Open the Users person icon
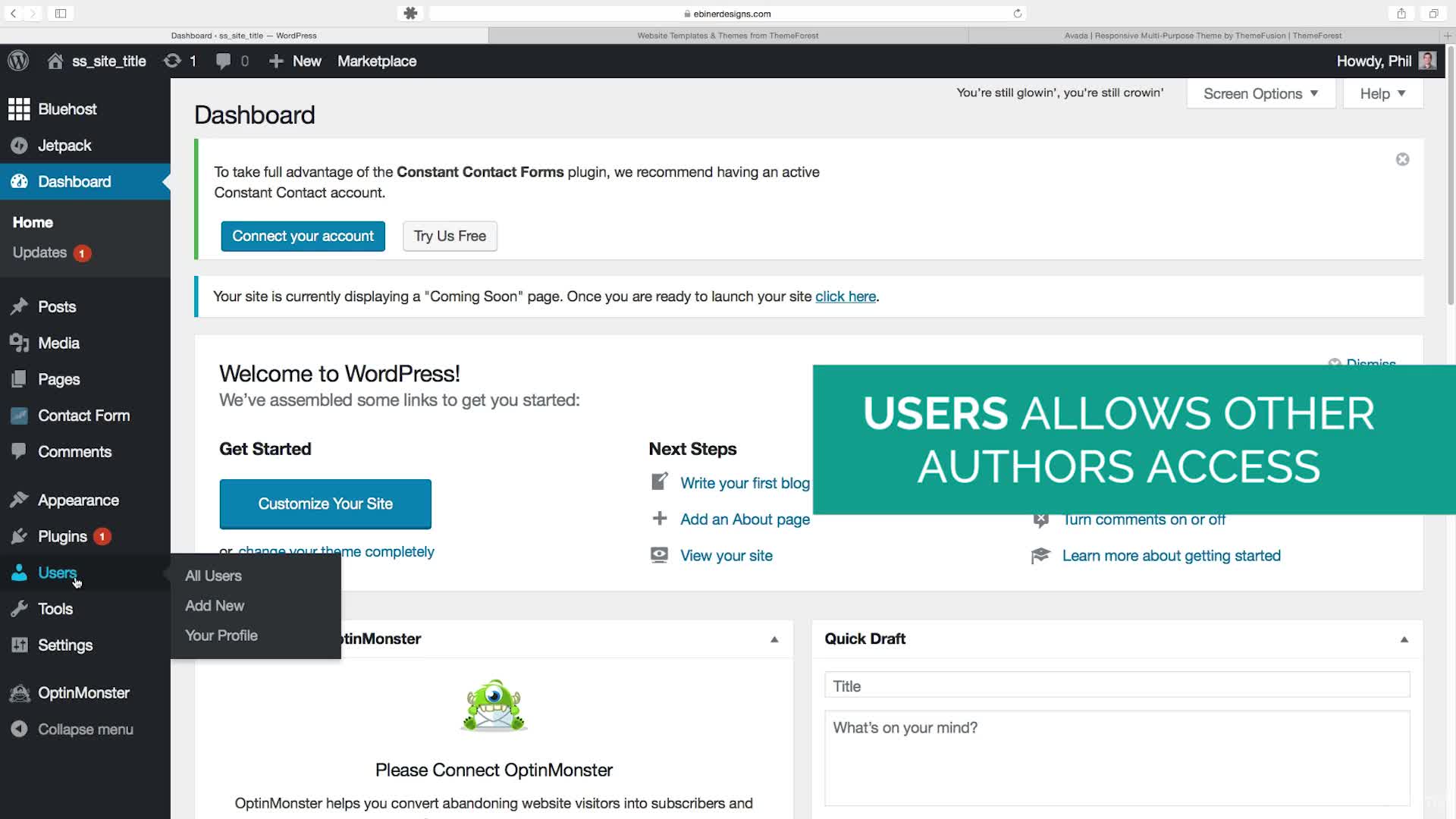1456x819 pixels. pos(19,573)
